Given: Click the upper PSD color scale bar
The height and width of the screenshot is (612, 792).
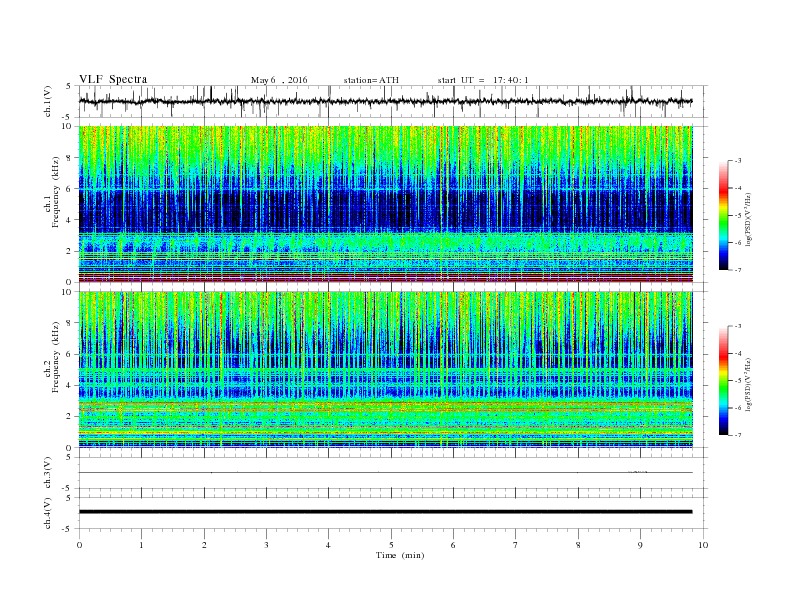Looking at the screenshot, I should coord(723,215).
